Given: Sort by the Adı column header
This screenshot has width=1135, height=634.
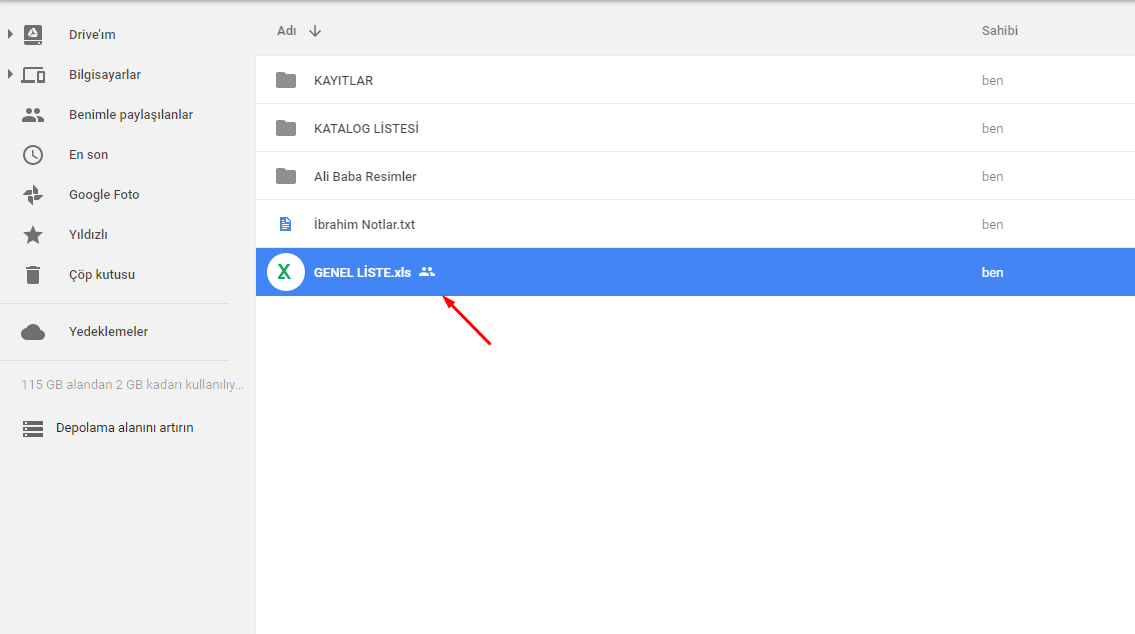Looking at the screenshot, I should tap(287, 30).
